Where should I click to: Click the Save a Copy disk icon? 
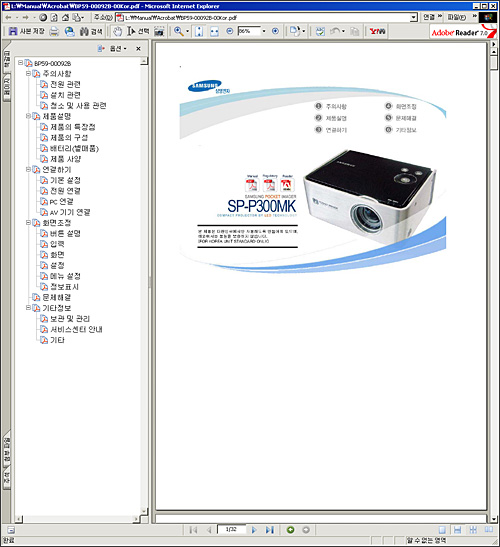[13, 31]
